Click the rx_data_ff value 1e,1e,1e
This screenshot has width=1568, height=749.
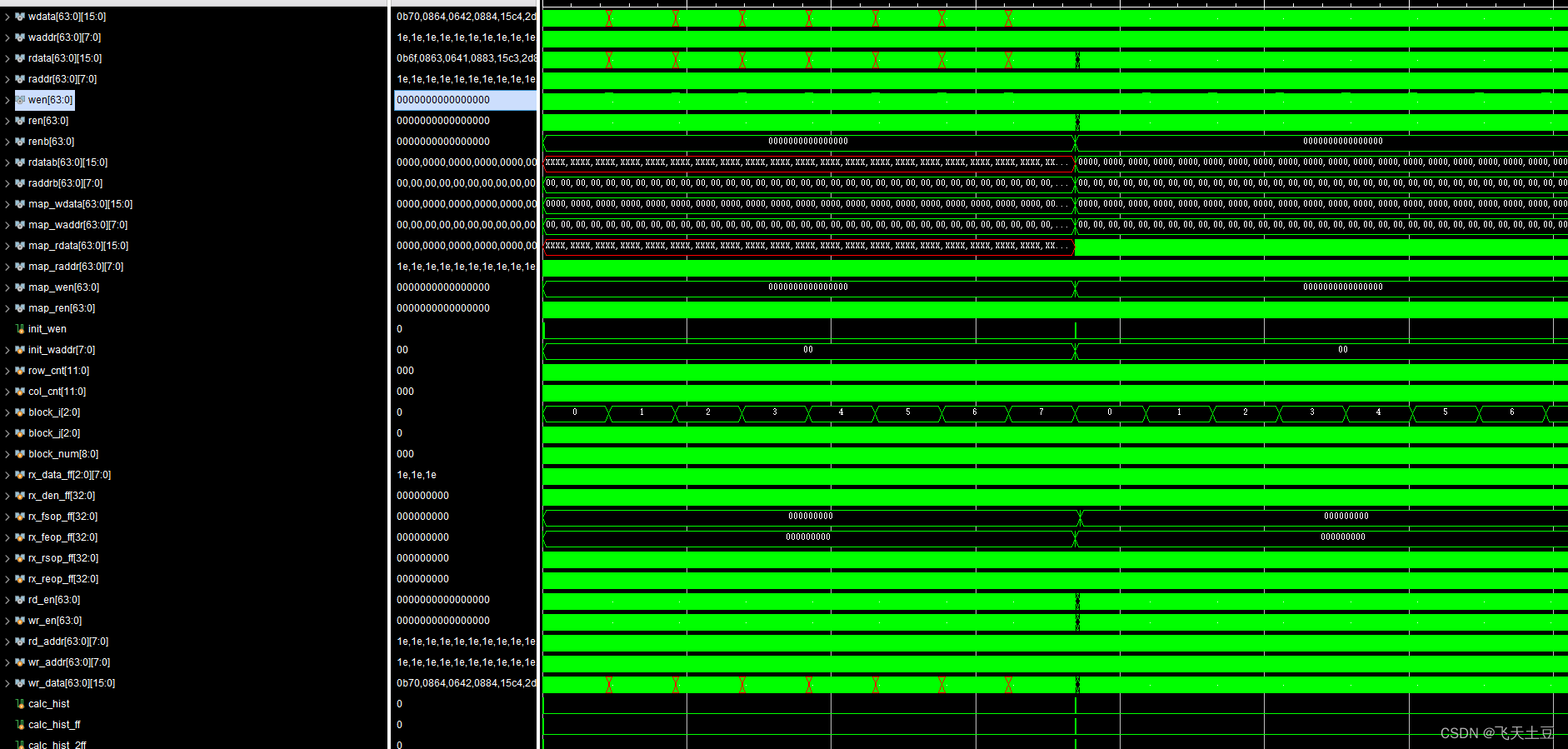coord(417,475)
